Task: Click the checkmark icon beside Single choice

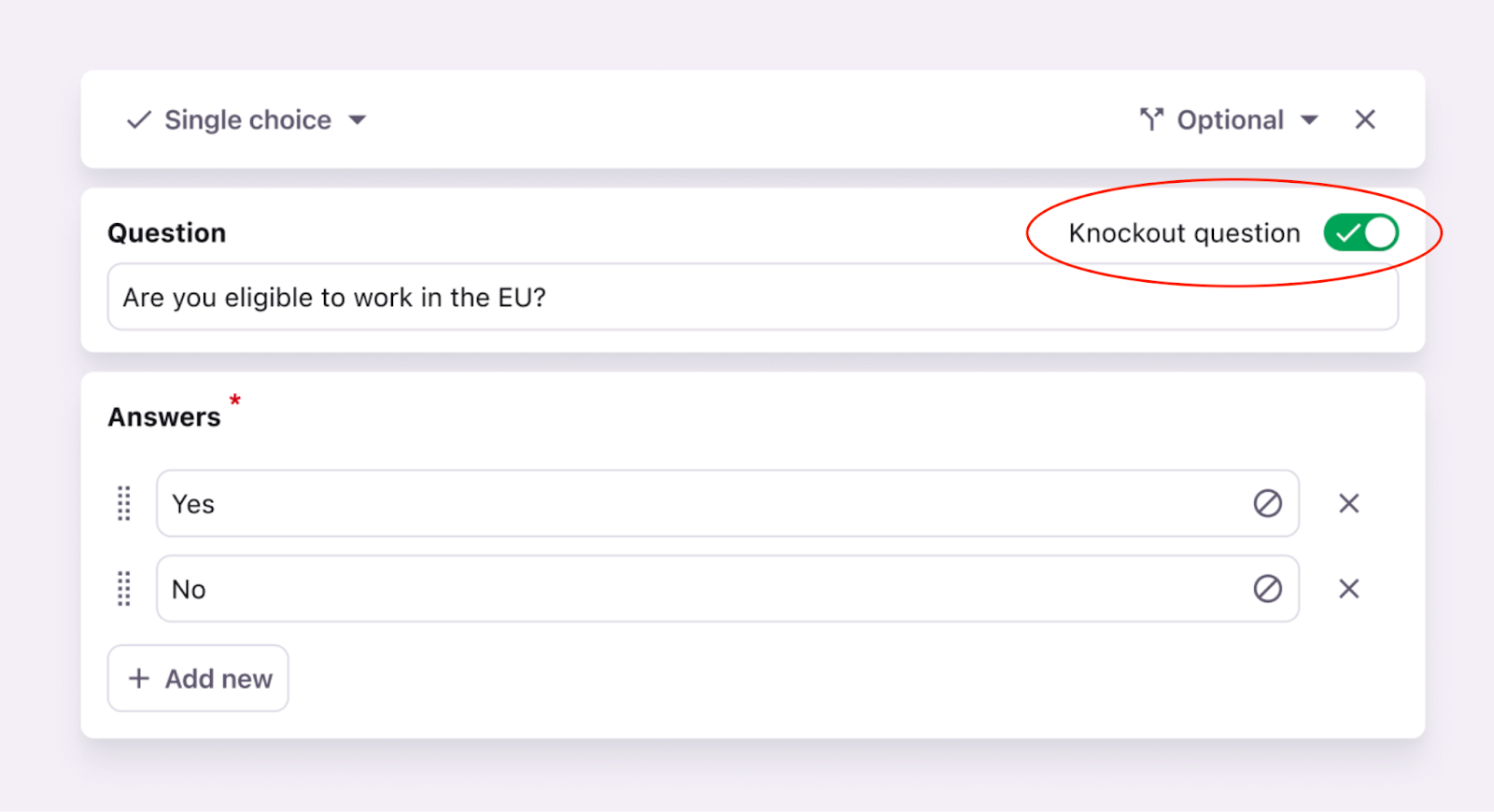Action: click(139, 119)
